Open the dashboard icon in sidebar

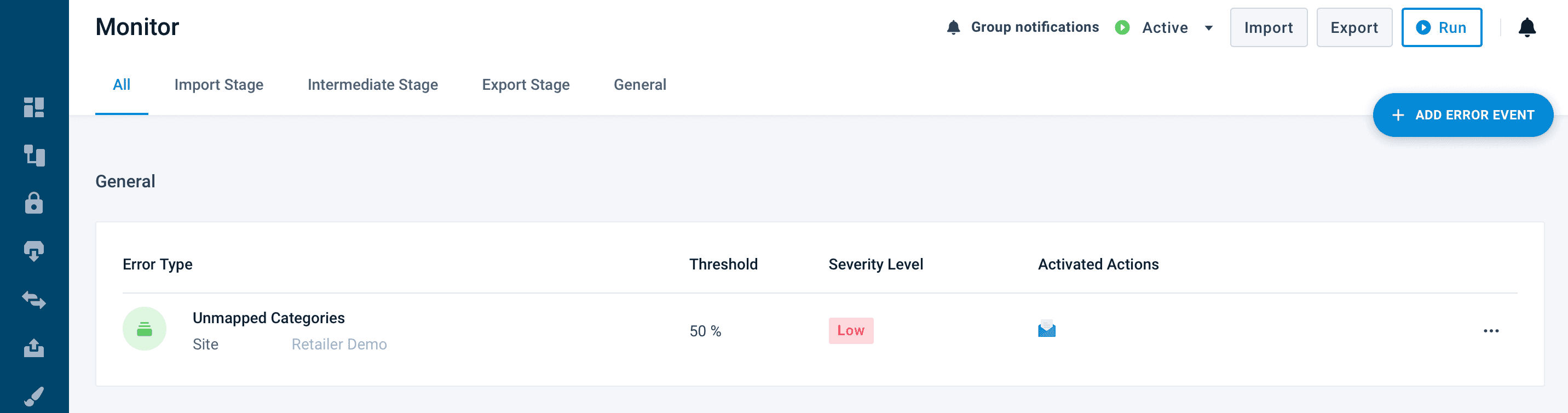34,107
